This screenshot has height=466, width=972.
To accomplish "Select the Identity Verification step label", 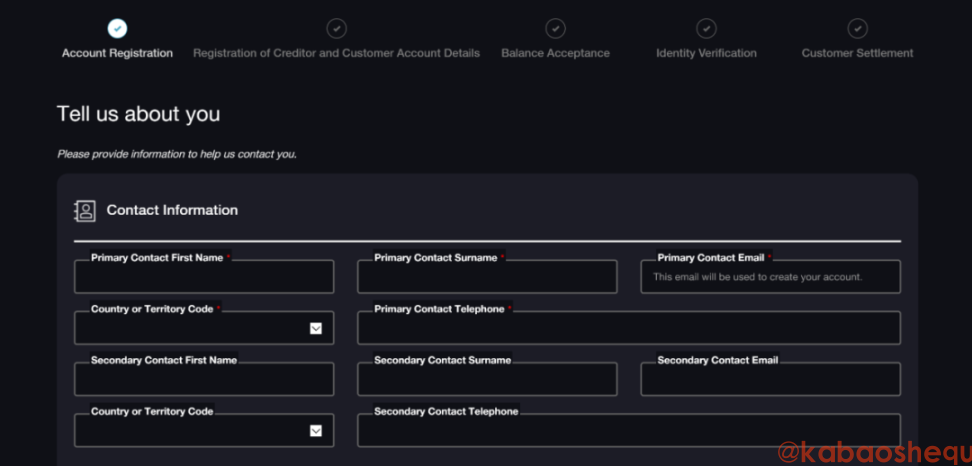I will pyautogui.click(x=706, y=53).
